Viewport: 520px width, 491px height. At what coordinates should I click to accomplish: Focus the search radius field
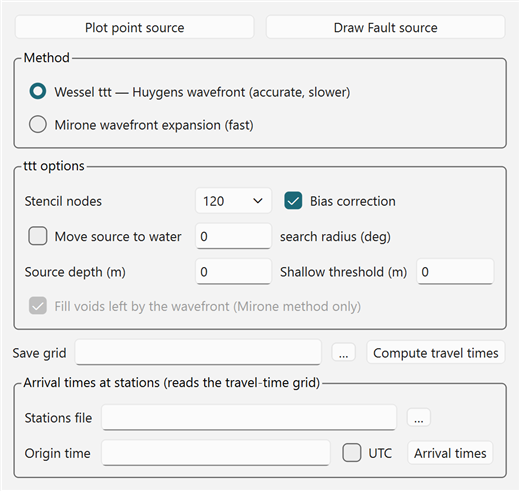tap(233, 236)
